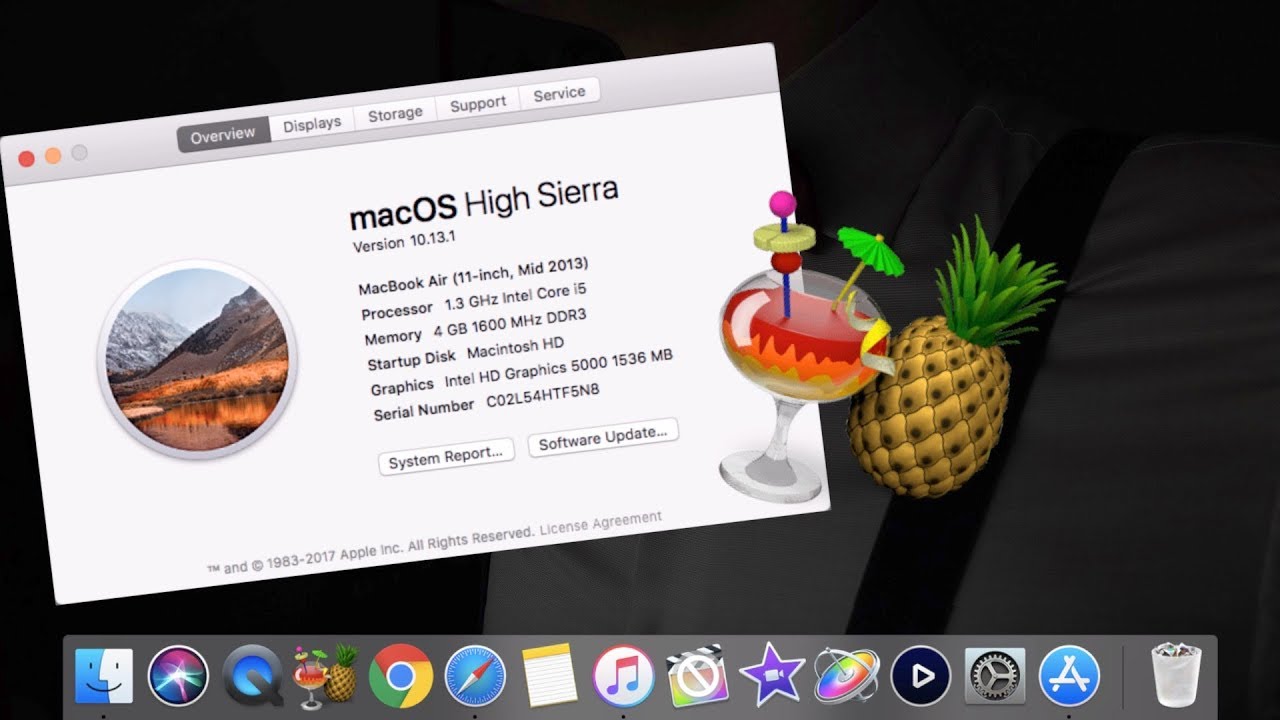Click Intel HD Graphics 5000 1536 MB value
1280x720 pixels.
click(x=558, y=369)
